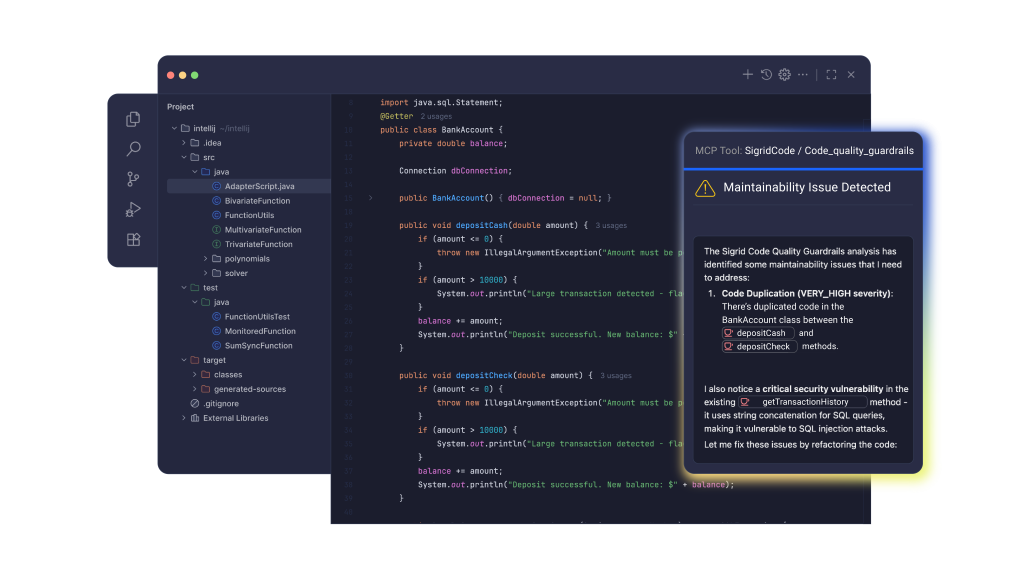This screenshot has height=576, width=1024.
Task: Click the warning triangle in the Maintainability panel
Action: [705, 187]
